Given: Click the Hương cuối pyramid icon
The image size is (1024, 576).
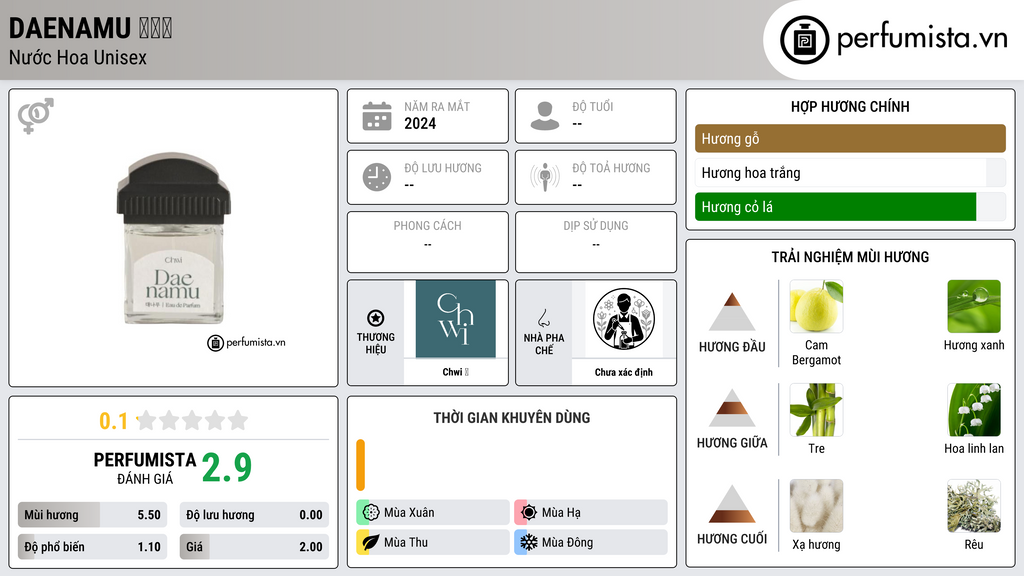Looking at the screenshot, I should (732, 504).
